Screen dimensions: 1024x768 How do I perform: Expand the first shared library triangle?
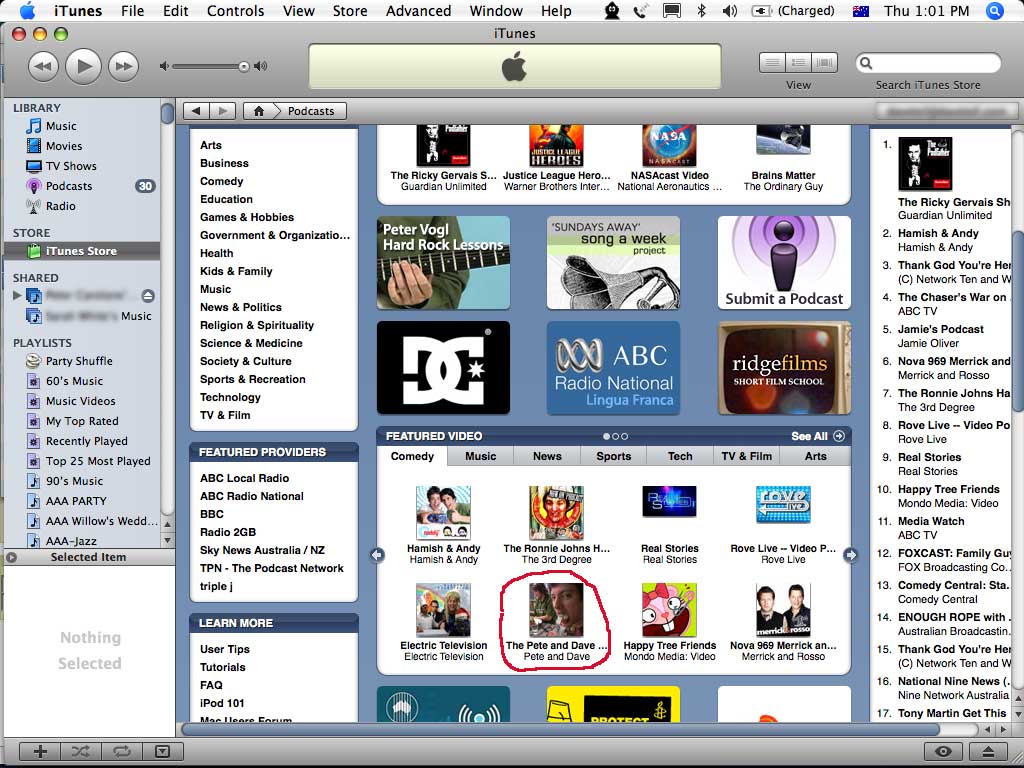[x=17, y=295]
